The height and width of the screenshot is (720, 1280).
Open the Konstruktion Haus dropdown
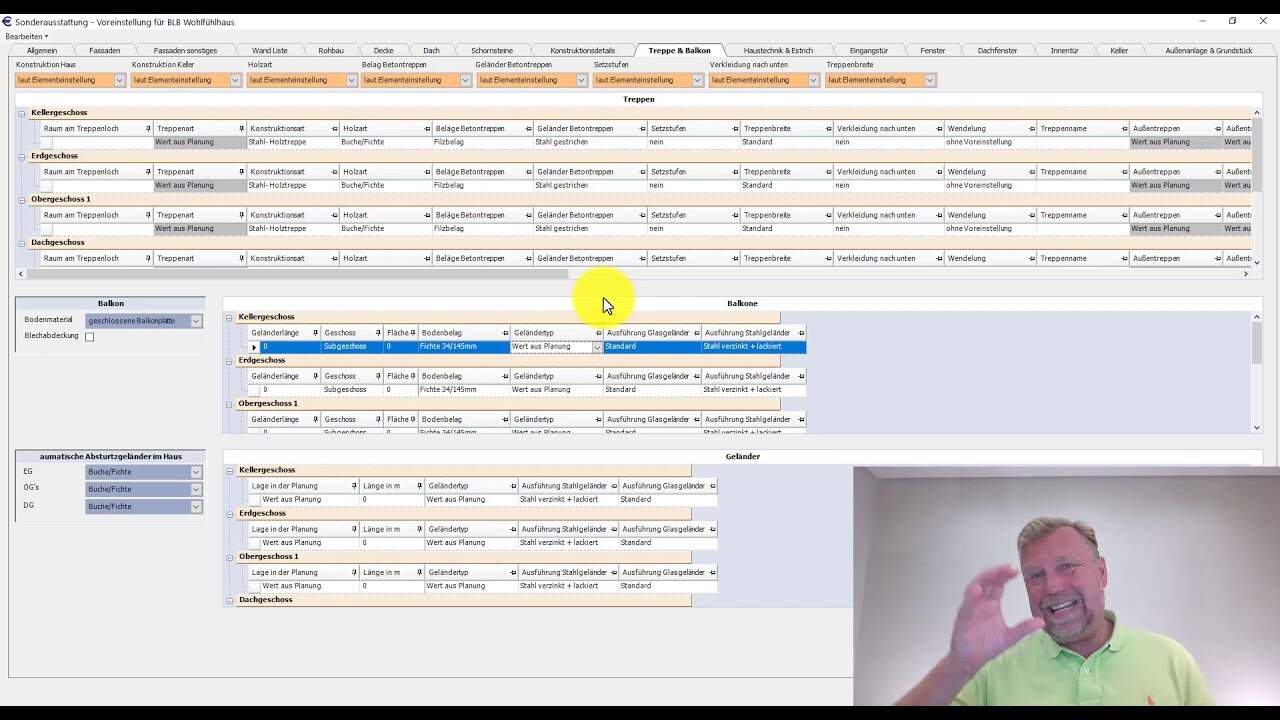pos(119,80)
